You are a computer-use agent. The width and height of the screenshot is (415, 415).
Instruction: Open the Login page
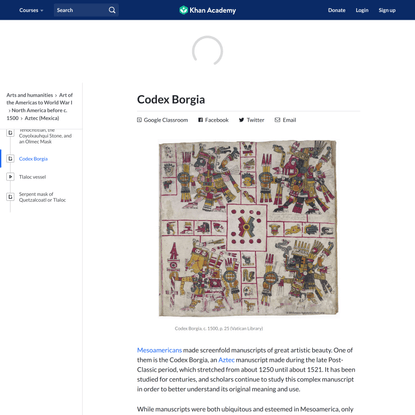[362, 10]
